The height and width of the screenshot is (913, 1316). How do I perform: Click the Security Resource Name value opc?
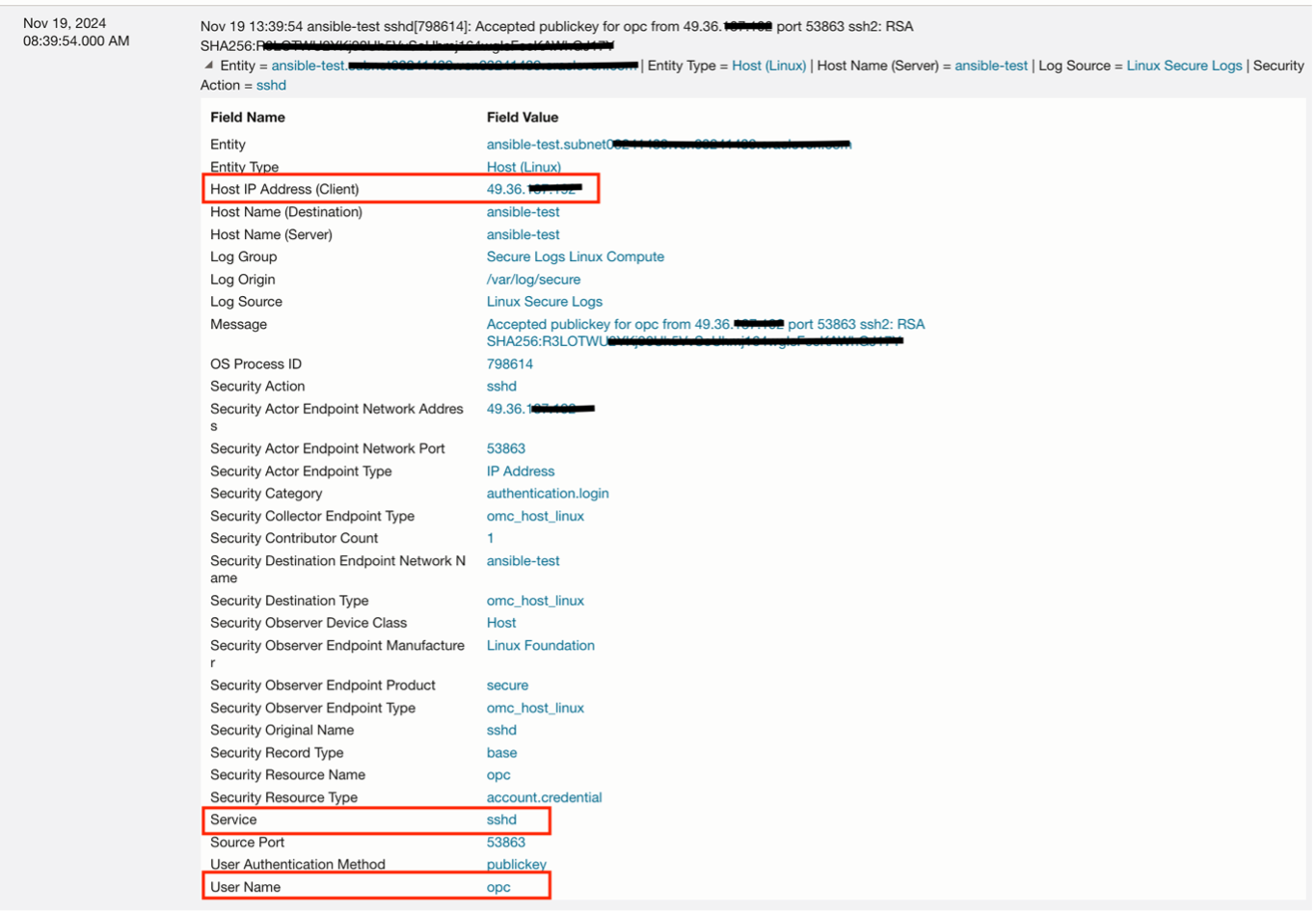pos(498,775)
